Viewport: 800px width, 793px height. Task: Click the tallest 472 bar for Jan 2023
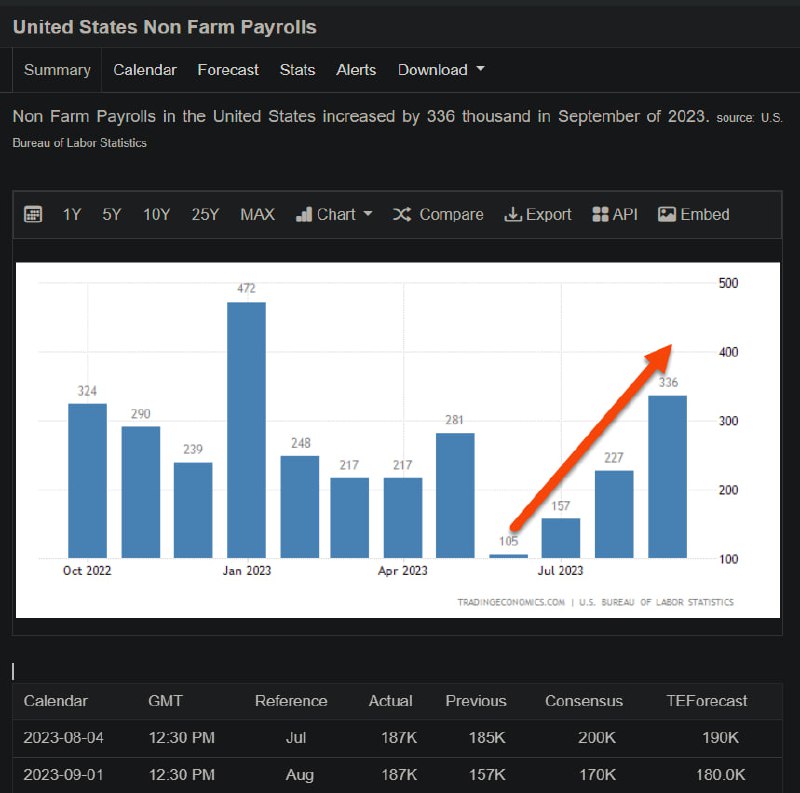point(246,430)
